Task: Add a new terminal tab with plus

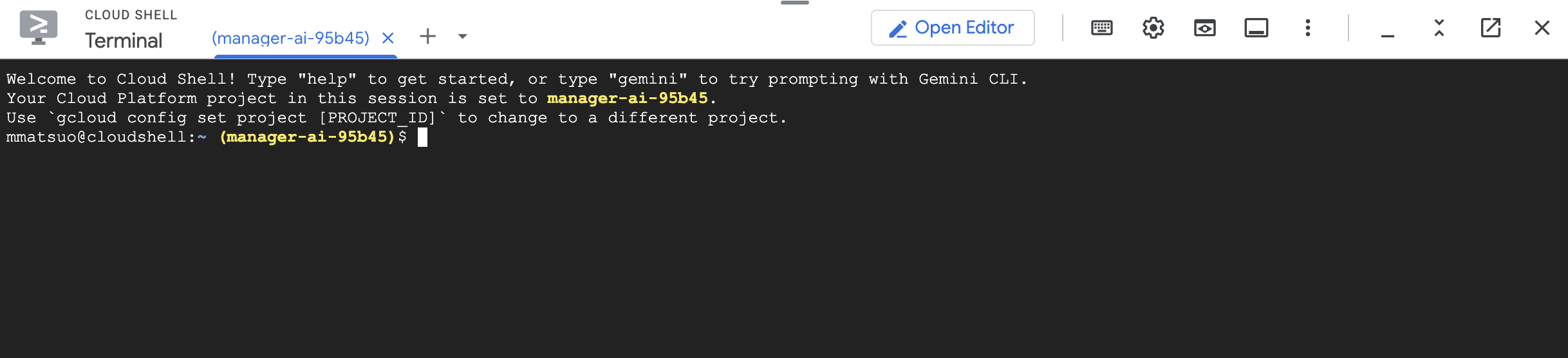Action: [427, 37]
